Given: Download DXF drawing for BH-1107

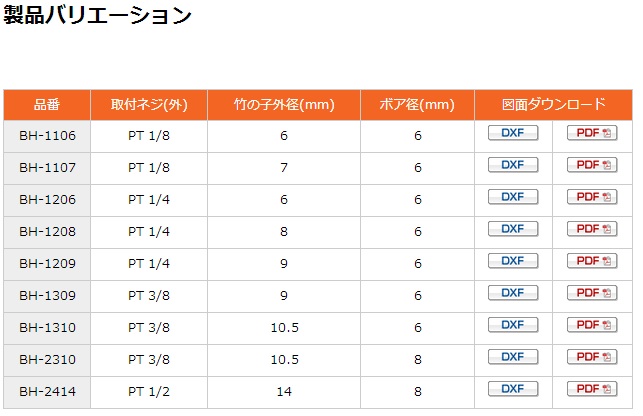Looking at the screenshot, I should 512,165.
